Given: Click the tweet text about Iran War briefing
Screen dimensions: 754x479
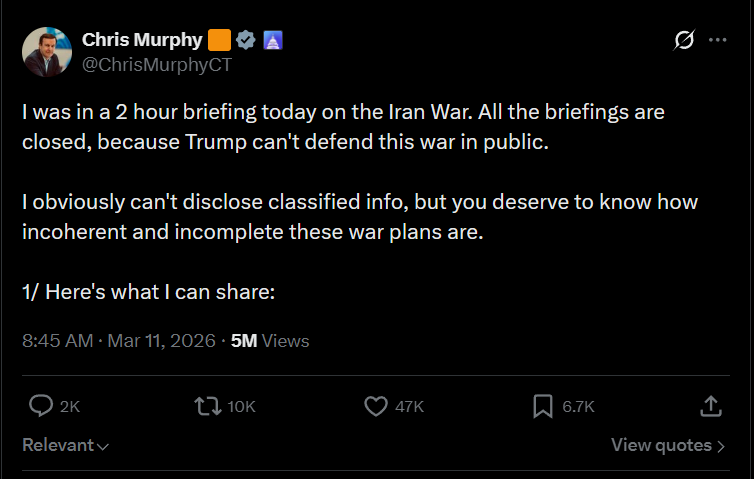Looking at the screenshot, I should coord(343,127).
